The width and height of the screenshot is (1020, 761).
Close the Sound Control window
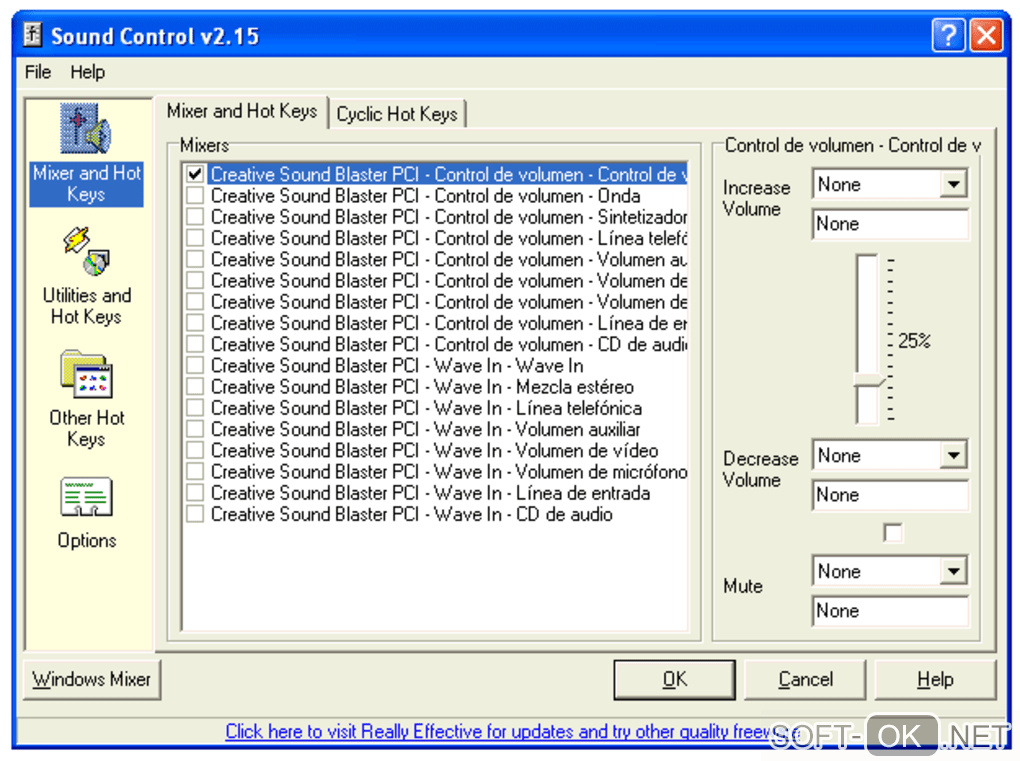click(986, 35)
